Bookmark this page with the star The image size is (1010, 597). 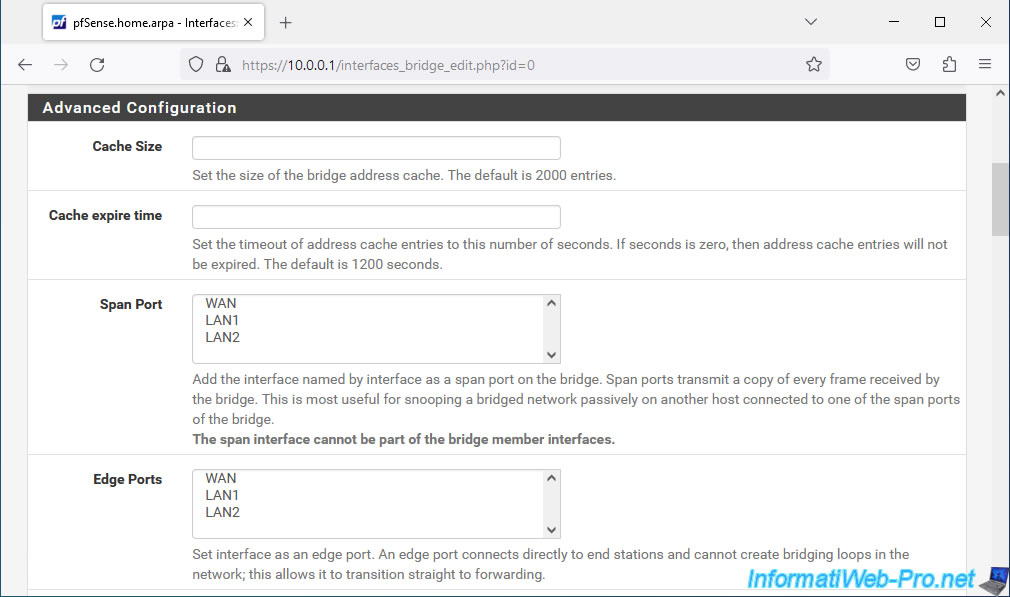(x=814, y=64)
